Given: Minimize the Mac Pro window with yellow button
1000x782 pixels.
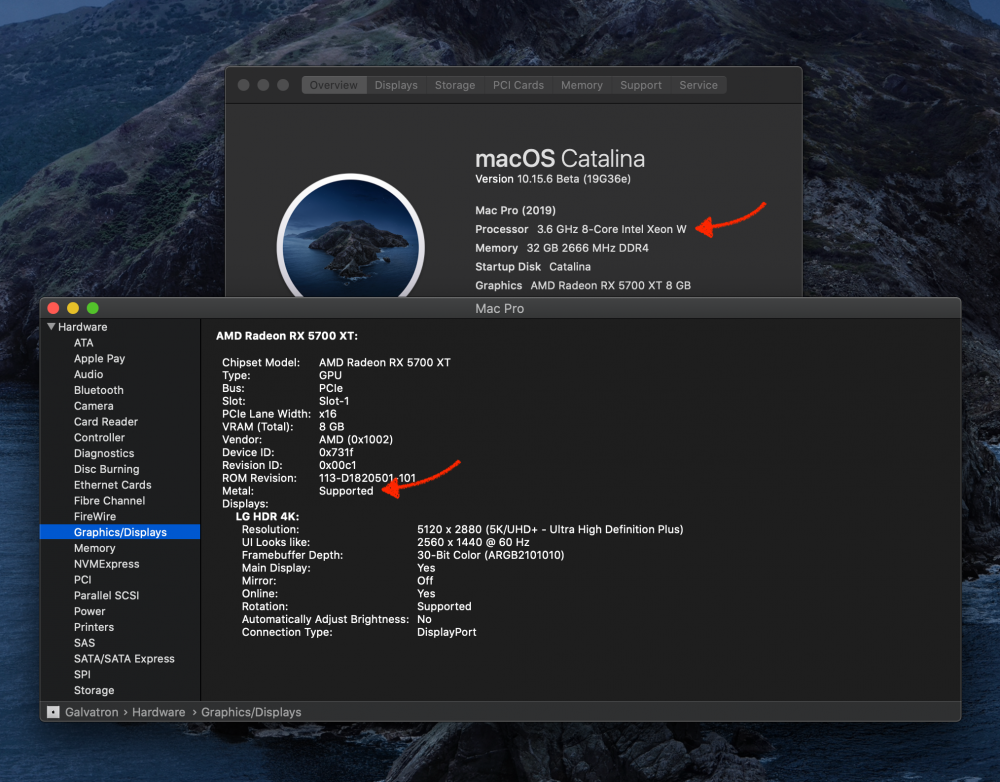Looking at the screenshot, I should point(73,308).
